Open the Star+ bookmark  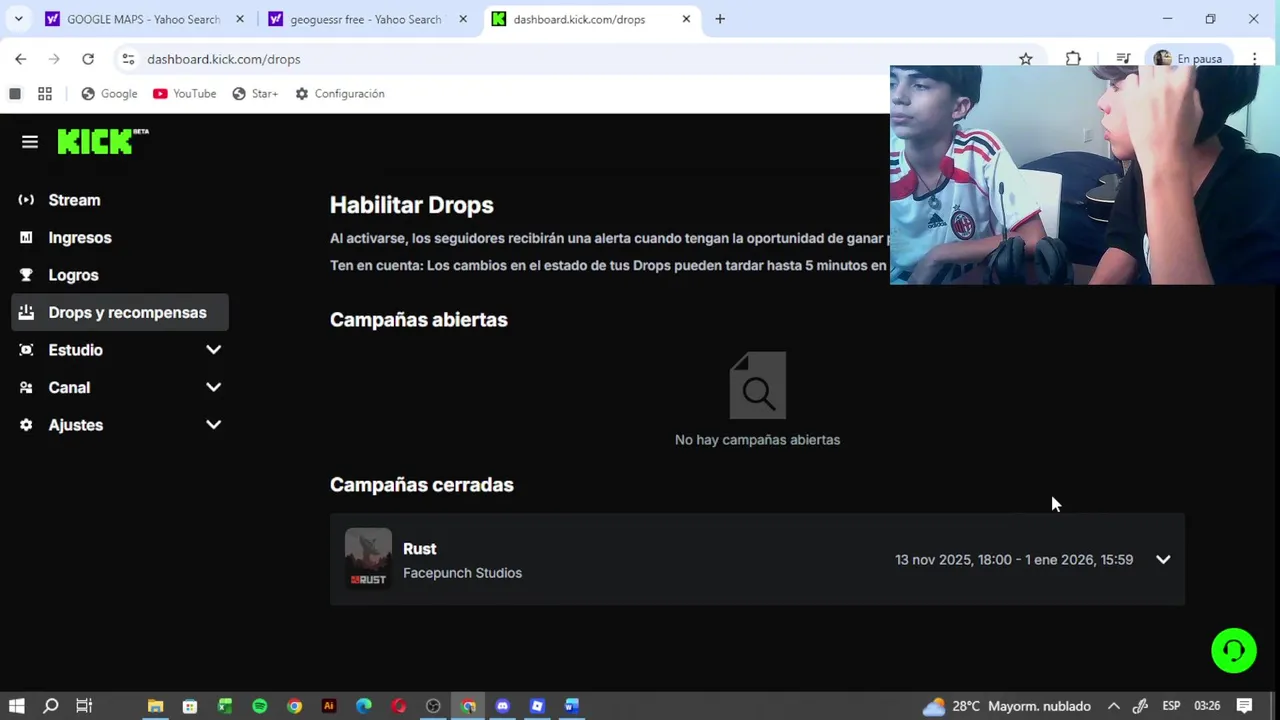pos(255,94)
